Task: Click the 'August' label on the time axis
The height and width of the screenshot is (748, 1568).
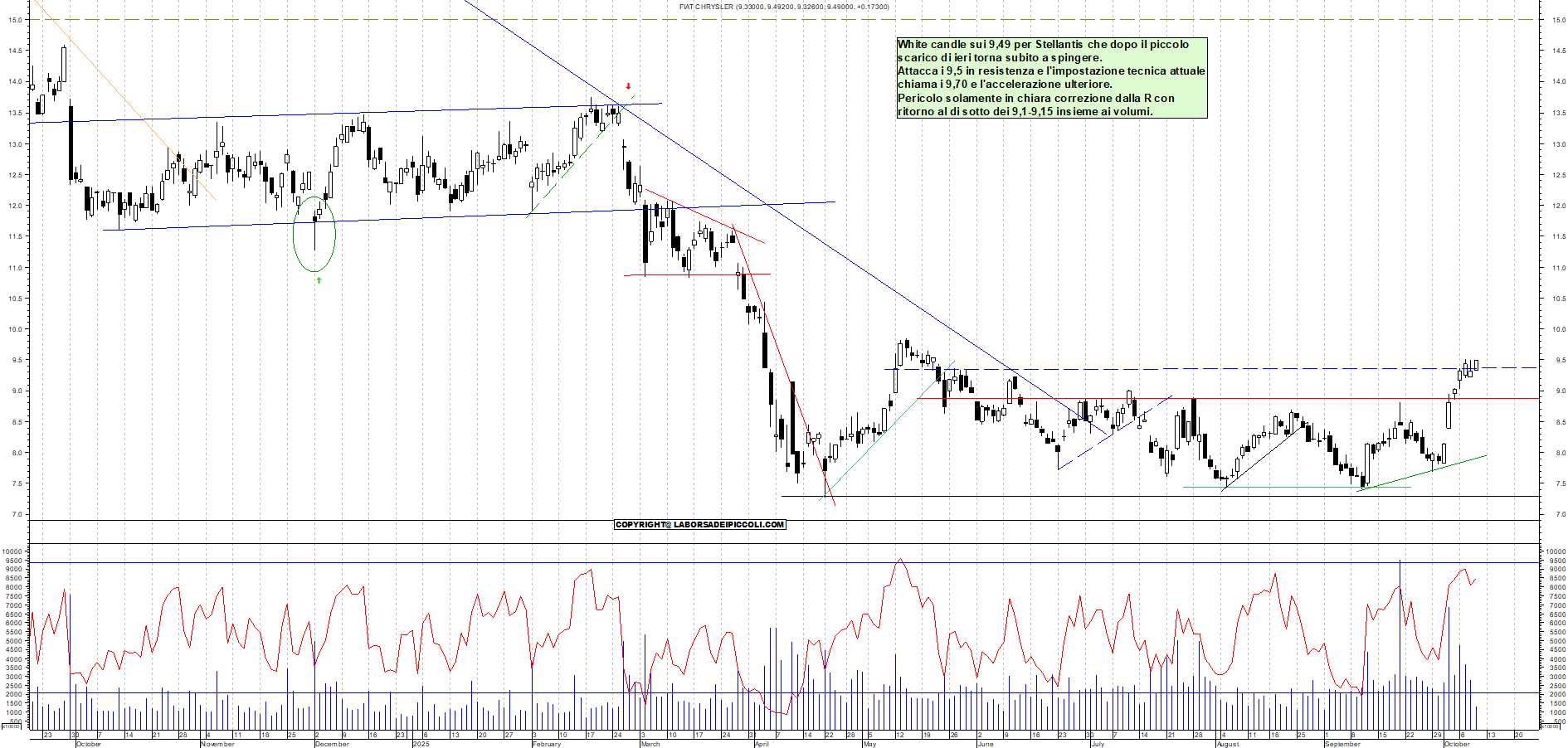Action: coord(1228,744)
